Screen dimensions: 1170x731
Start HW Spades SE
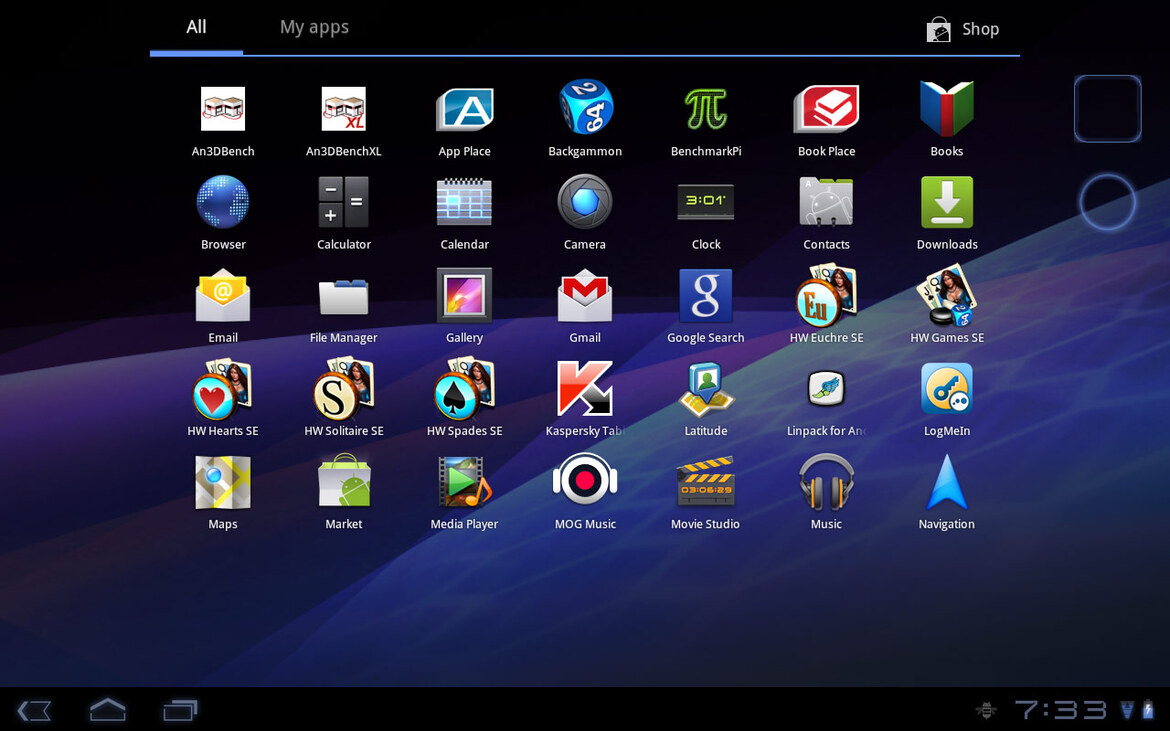(464, 389)
